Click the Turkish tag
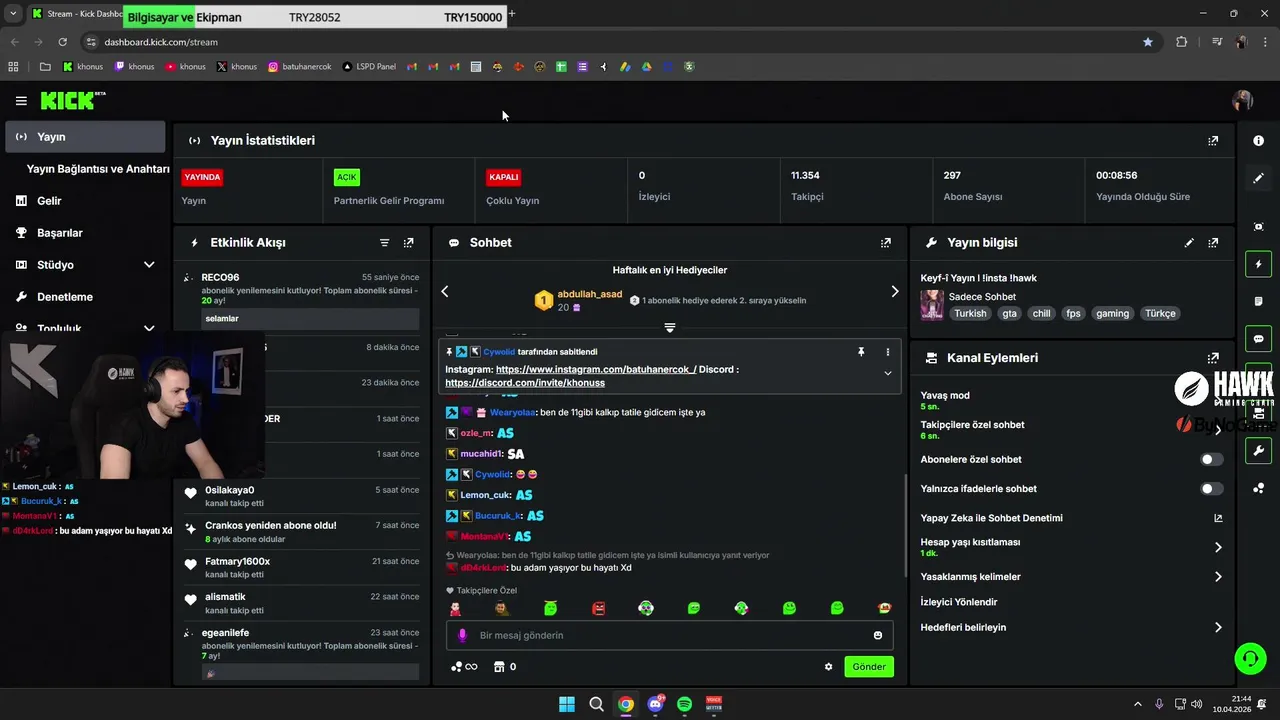Viewport: 1280px width, 720px height. 970,314
